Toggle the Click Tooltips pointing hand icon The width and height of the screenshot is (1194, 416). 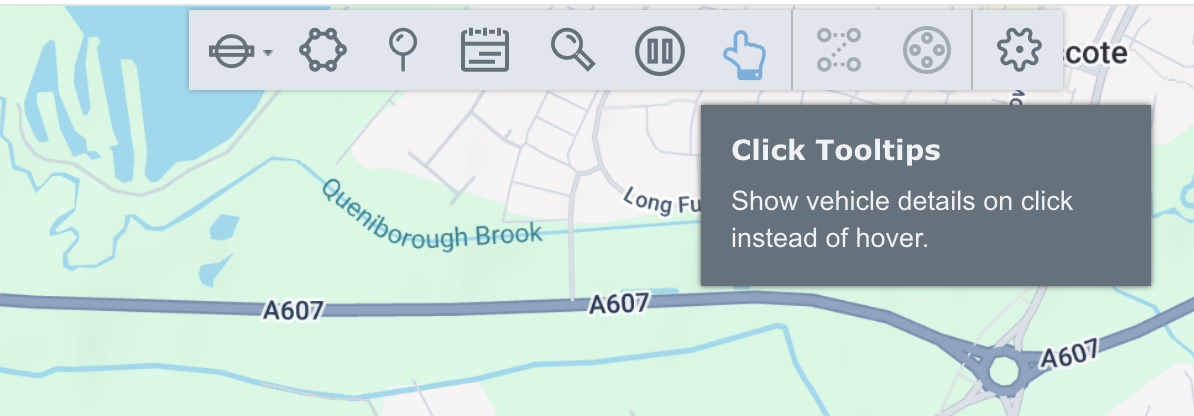(x=743, y=51)
